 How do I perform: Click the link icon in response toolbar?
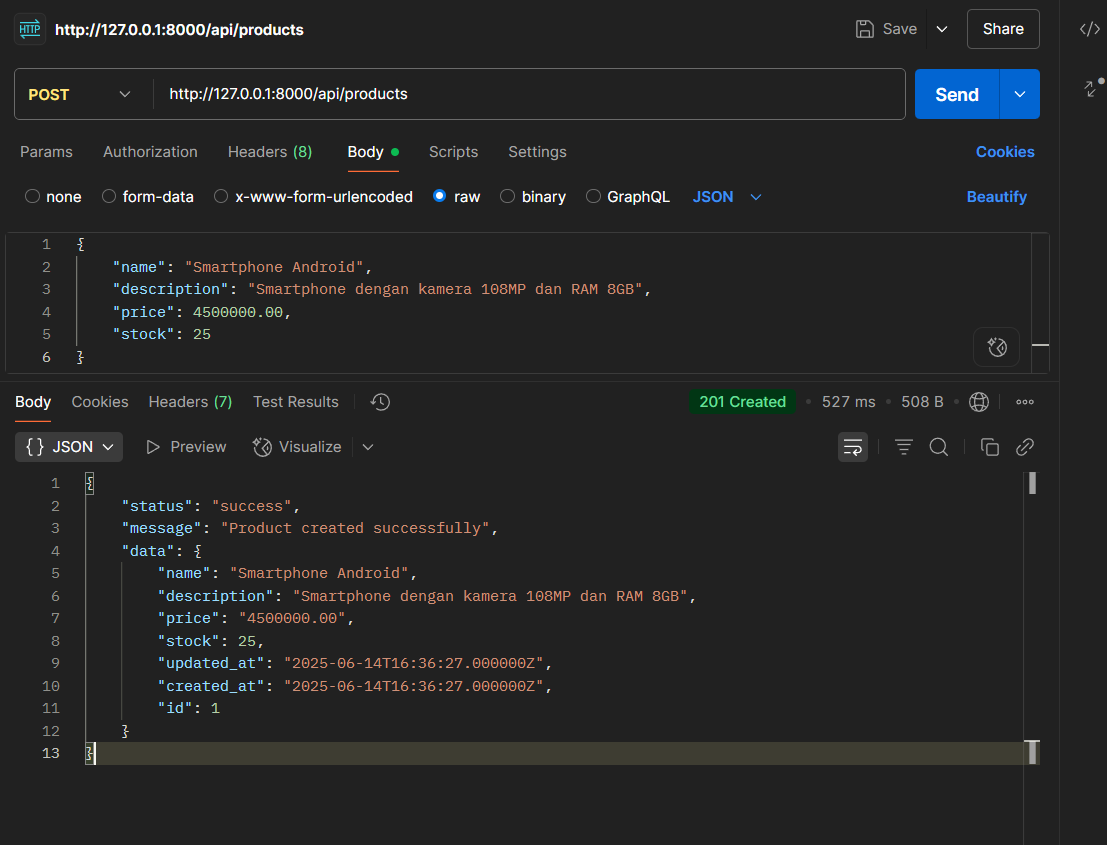tap(1024, 447)
